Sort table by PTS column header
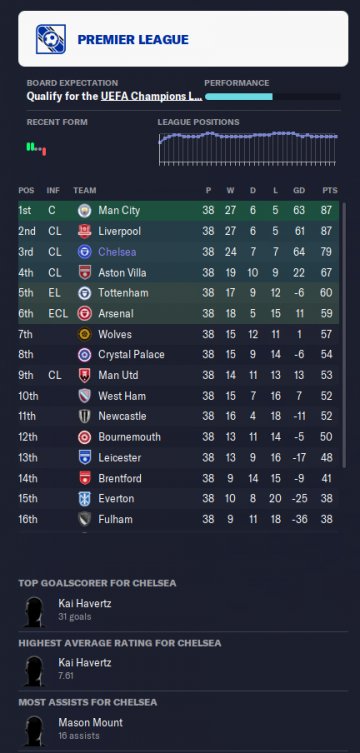Viewport: 360px width, 753px height. tap(330, 191)
